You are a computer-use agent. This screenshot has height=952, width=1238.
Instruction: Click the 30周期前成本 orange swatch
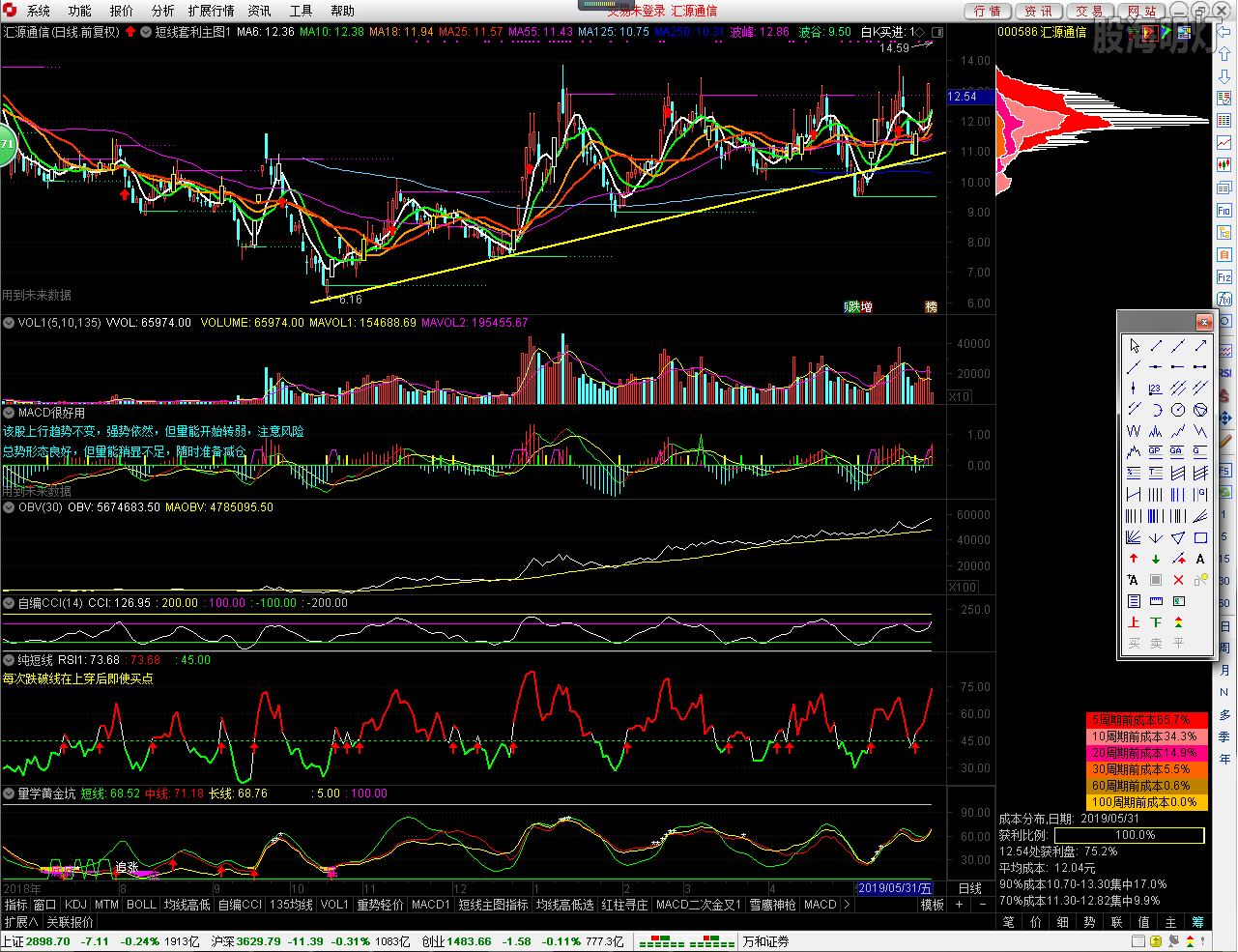(1147, 769)
